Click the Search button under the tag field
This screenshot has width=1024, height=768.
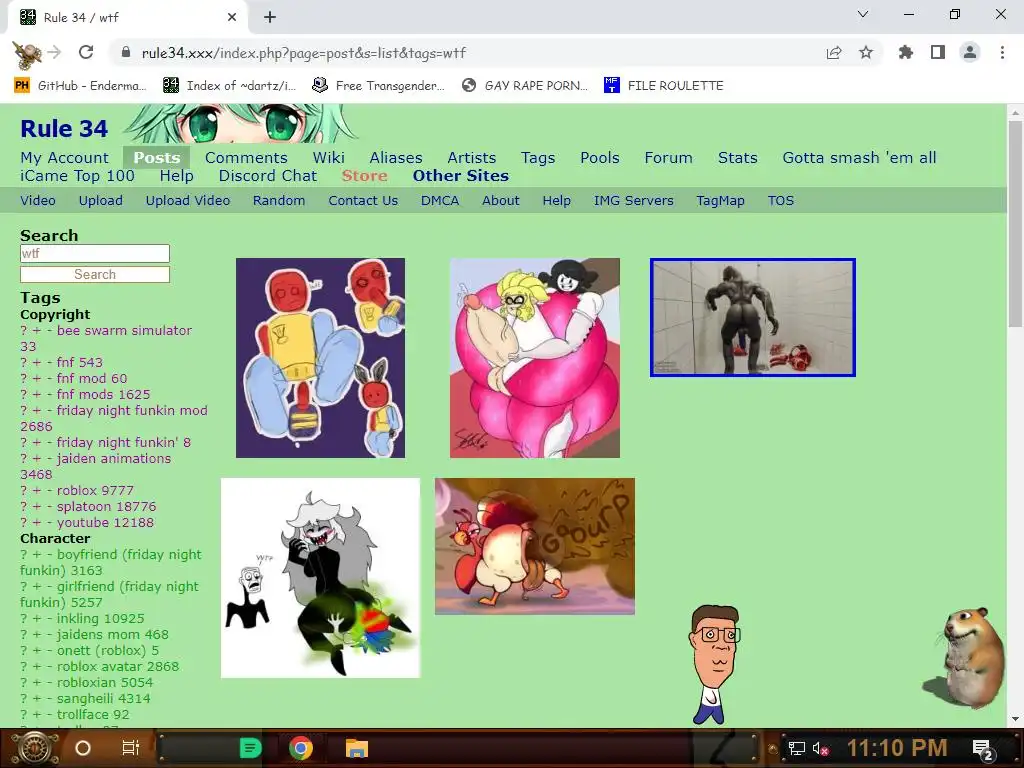click(95, 274)
